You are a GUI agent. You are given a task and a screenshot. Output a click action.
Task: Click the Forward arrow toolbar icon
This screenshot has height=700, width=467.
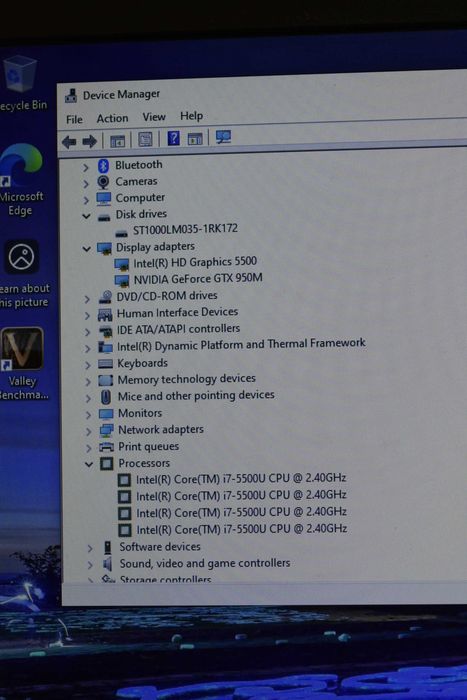point(90,142)
